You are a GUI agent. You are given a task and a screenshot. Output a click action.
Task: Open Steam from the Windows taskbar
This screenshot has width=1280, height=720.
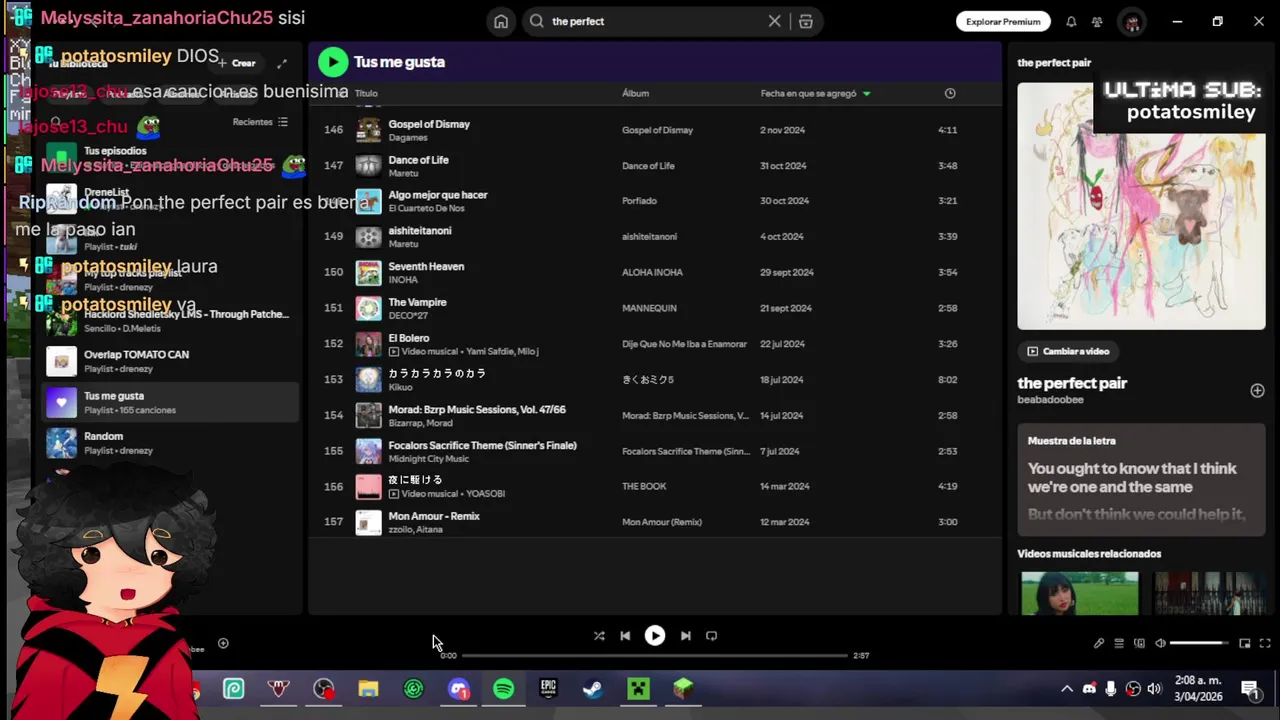click(593, 689)
